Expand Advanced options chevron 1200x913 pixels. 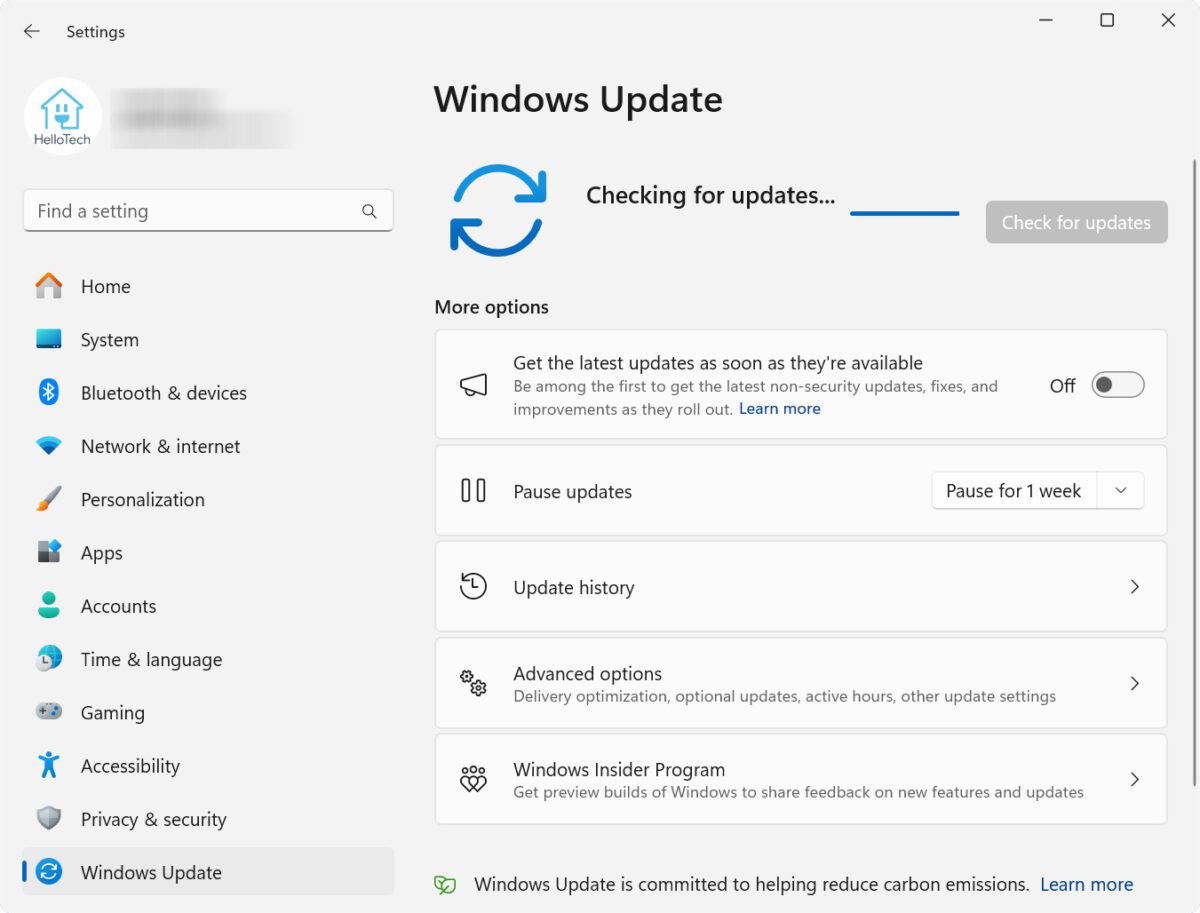[x=1134, y=684]
